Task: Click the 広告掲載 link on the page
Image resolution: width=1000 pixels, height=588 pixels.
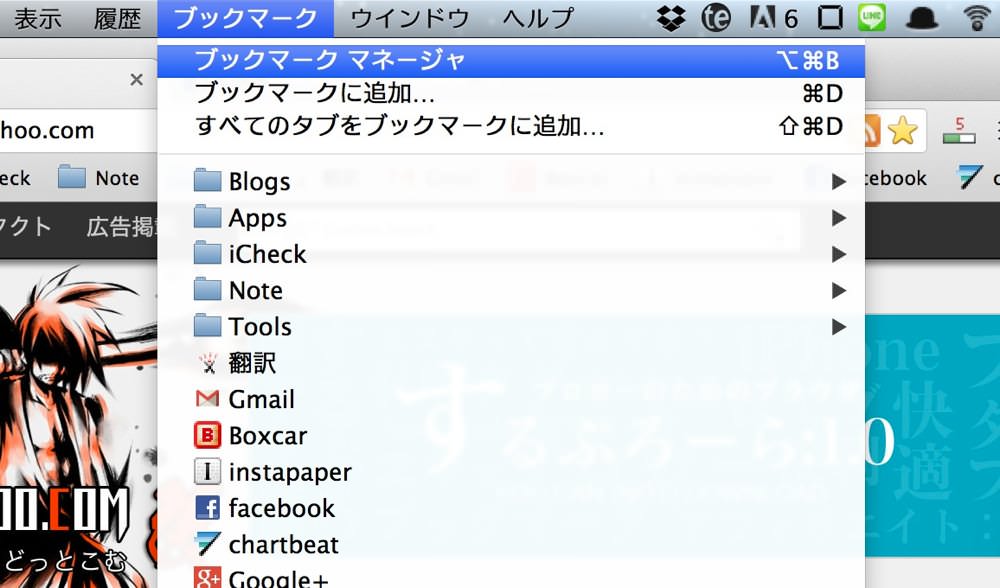Action: pos(121,226)
